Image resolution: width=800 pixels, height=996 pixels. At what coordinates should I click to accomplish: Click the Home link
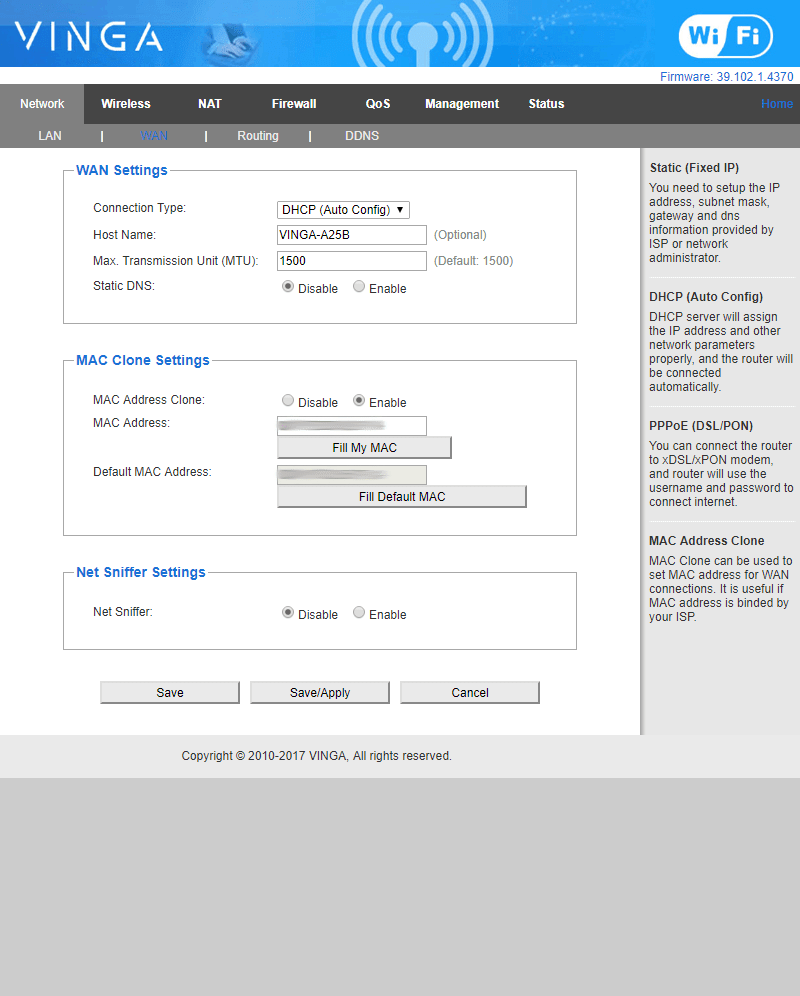(x=776, y=104)
